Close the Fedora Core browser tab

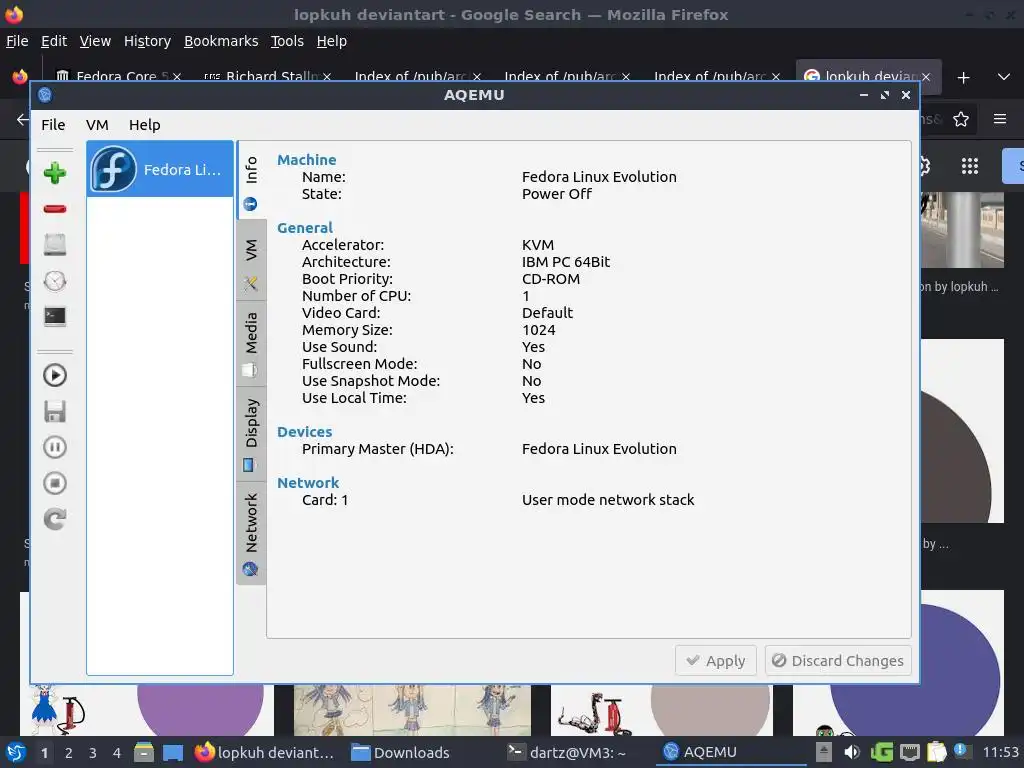[x=177, y=76]
